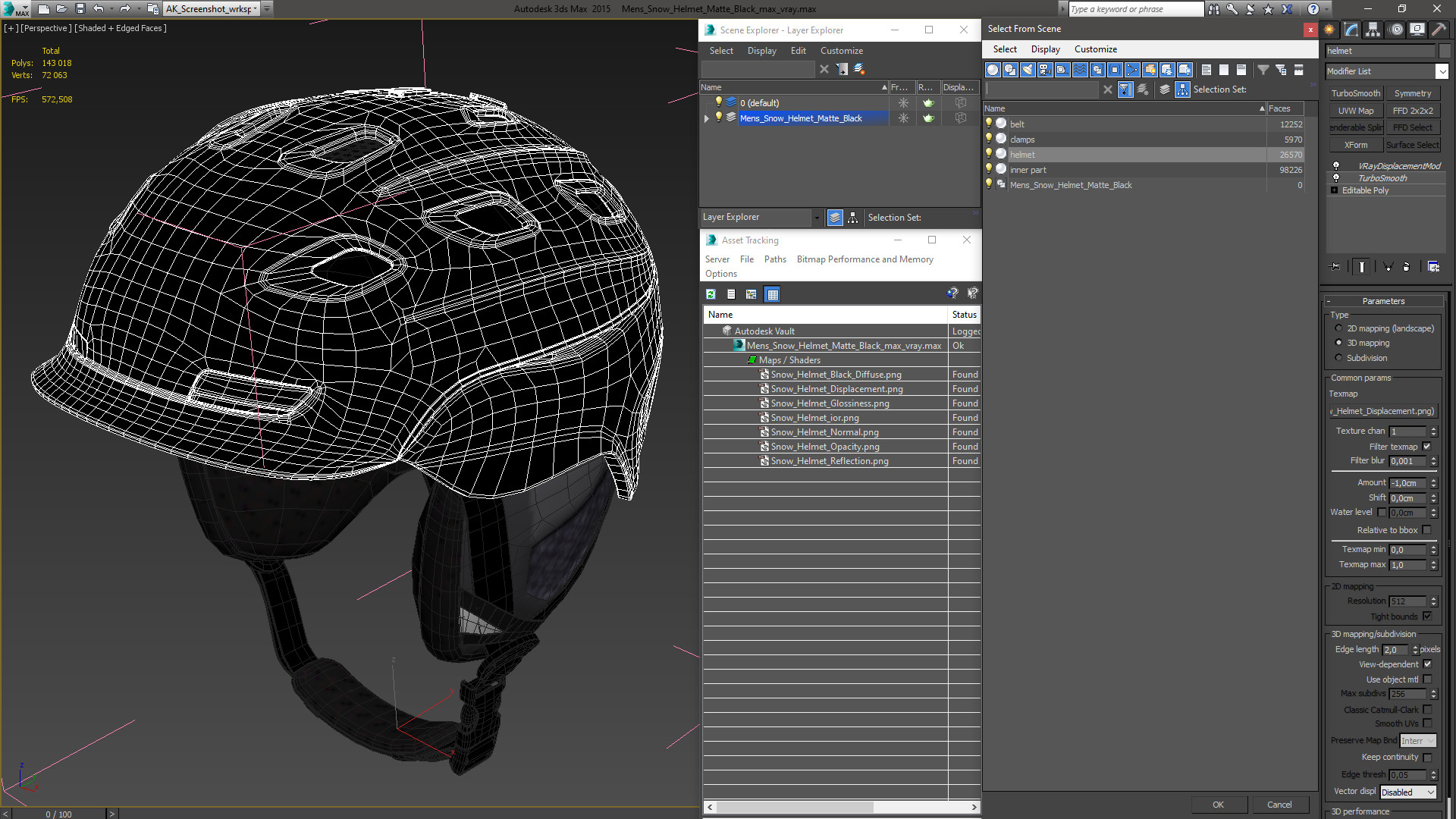Open the Modifier List dropdown
The height and width of the screenshot is (819, 1456).
1442,71
